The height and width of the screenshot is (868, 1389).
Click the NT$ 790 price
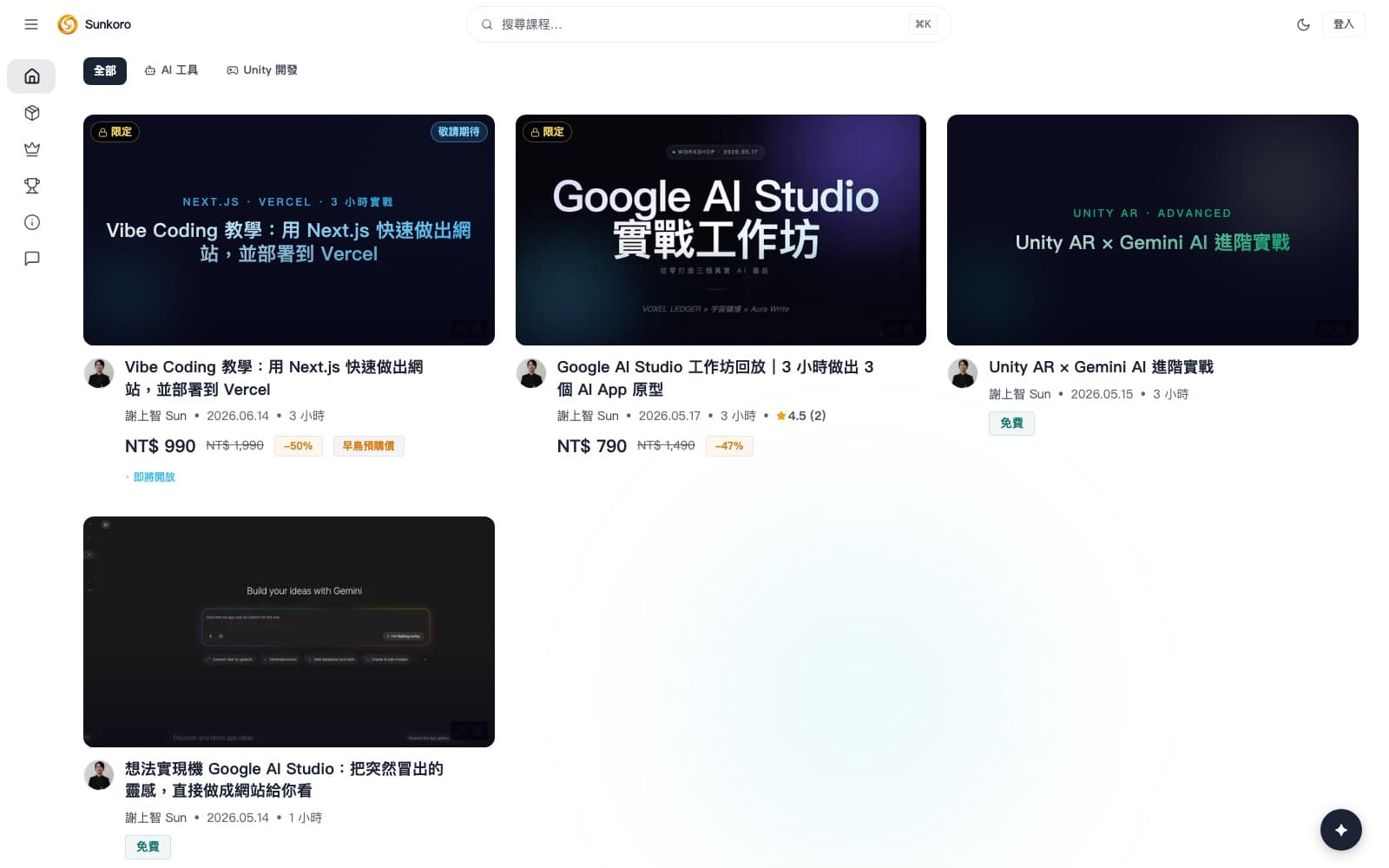pos(592,446)
